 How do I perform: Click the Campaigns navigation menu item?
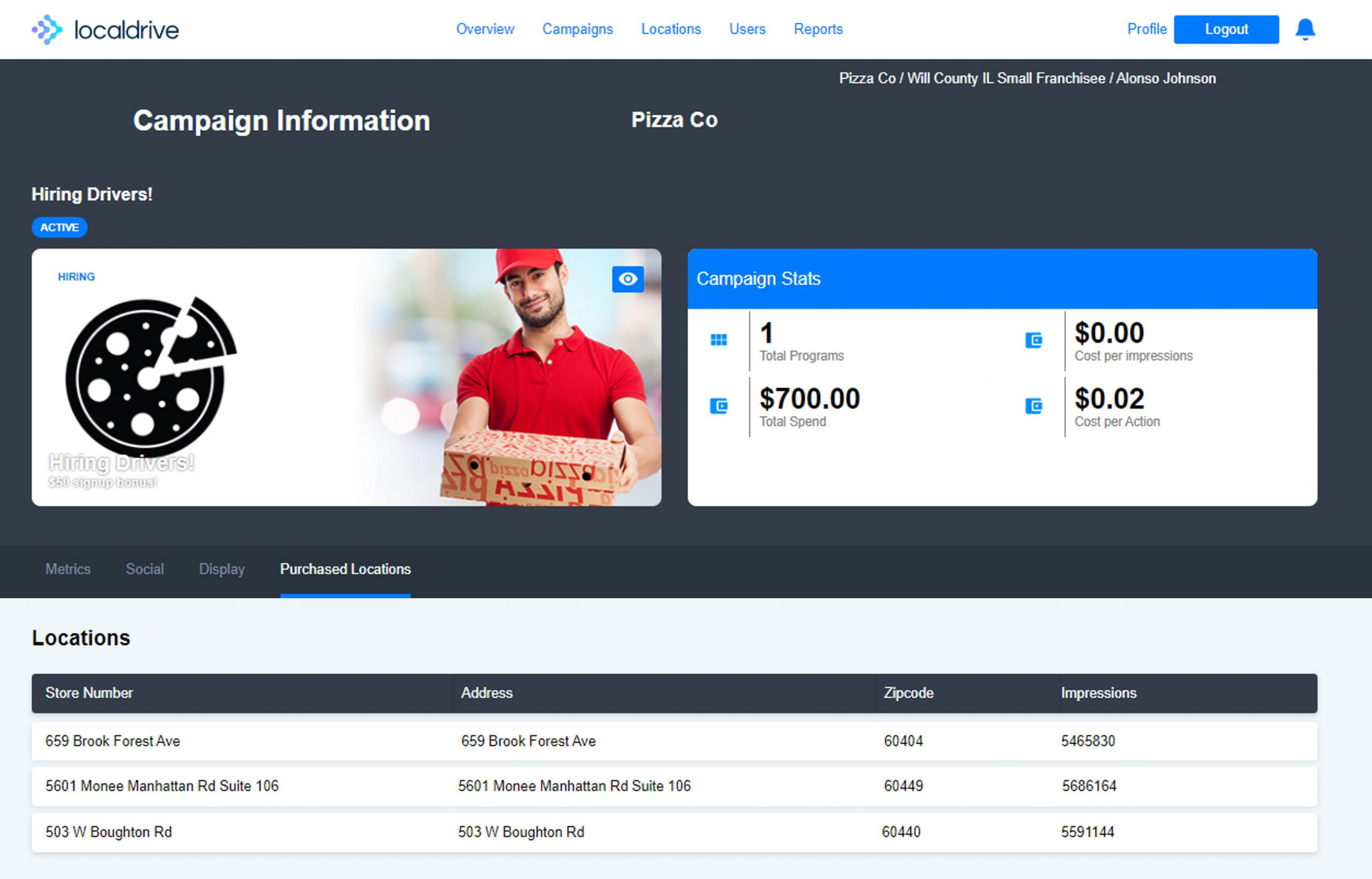pyautogui.click(x=578, y=28)
